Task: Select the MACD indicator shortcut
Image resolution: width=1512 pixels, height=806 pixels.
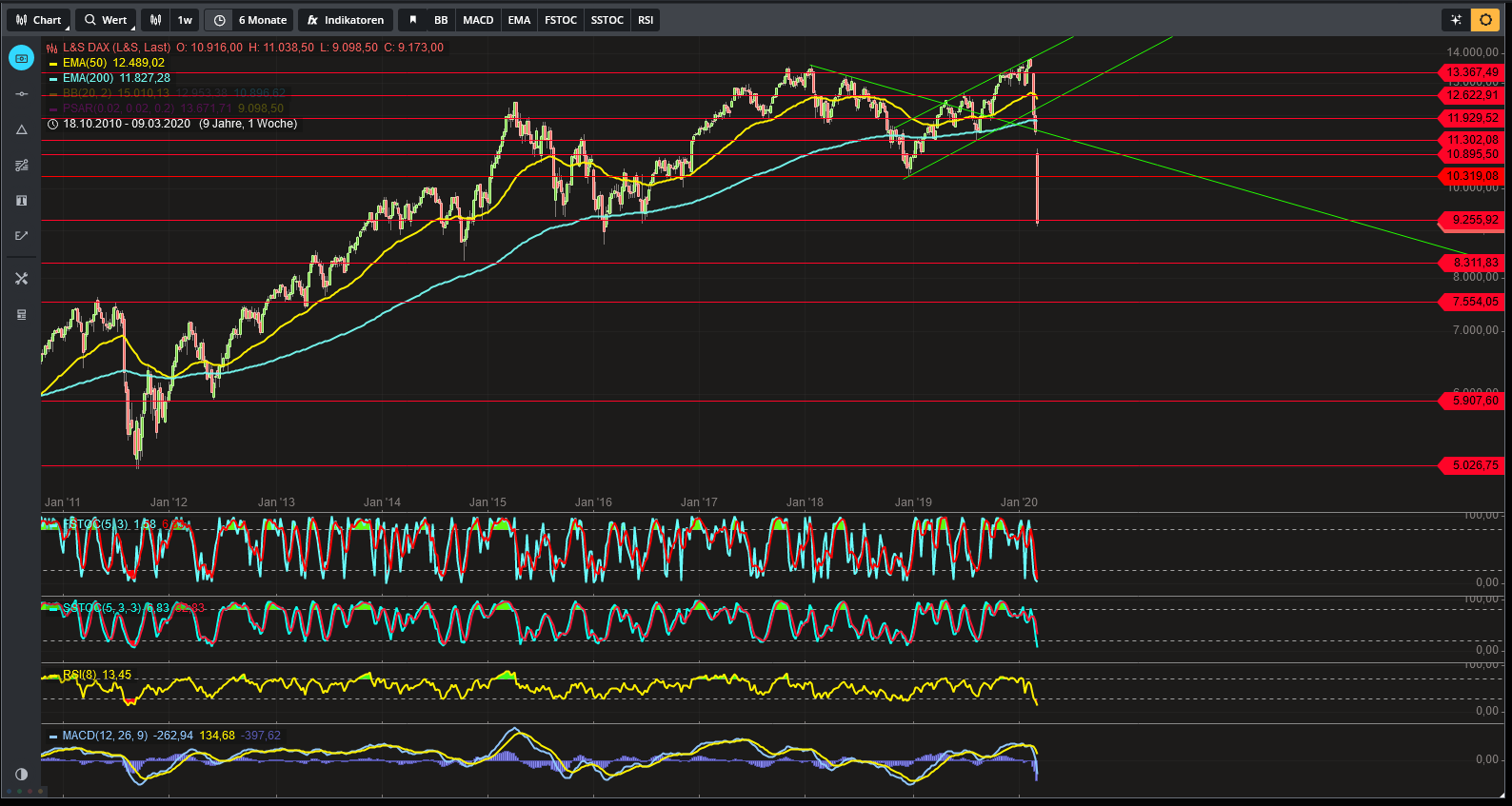Action: (478, 20)
